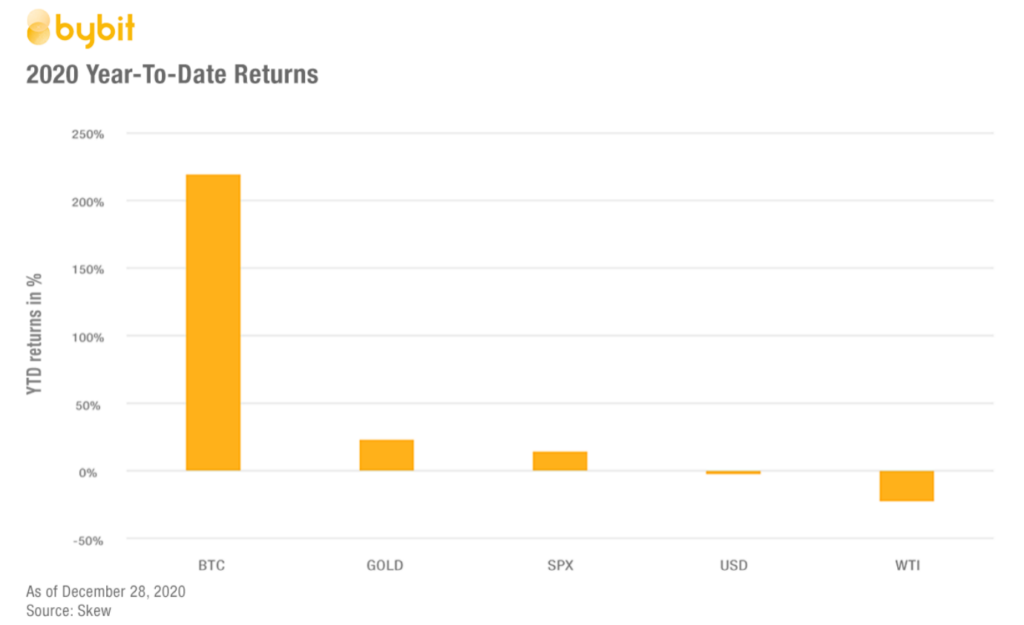The height and width of the screenshot is (625, 1024).
Task: Click the Bybit logo icon
Action: (39, 27)
